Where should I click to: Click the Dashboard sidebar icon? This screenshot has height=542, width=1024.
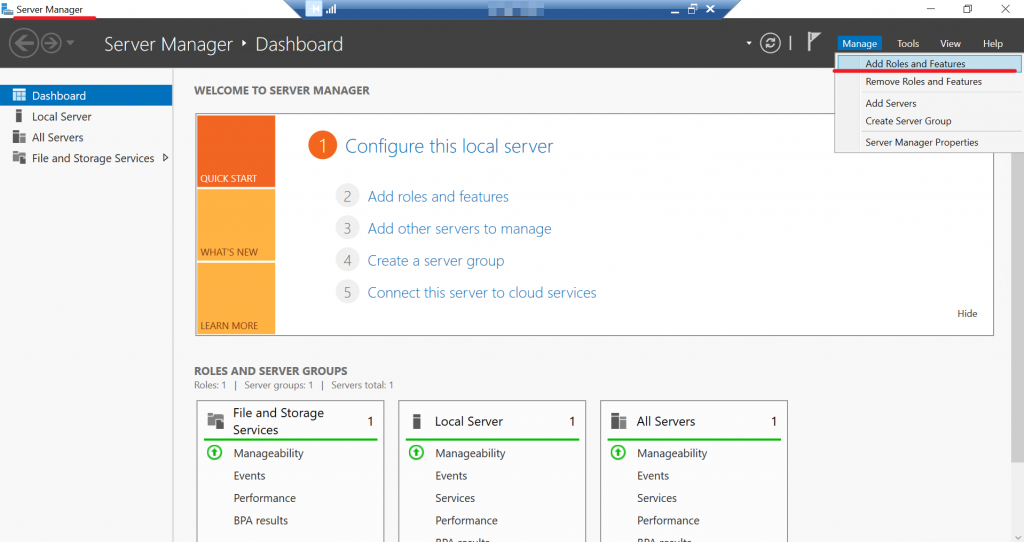point(19,95)
